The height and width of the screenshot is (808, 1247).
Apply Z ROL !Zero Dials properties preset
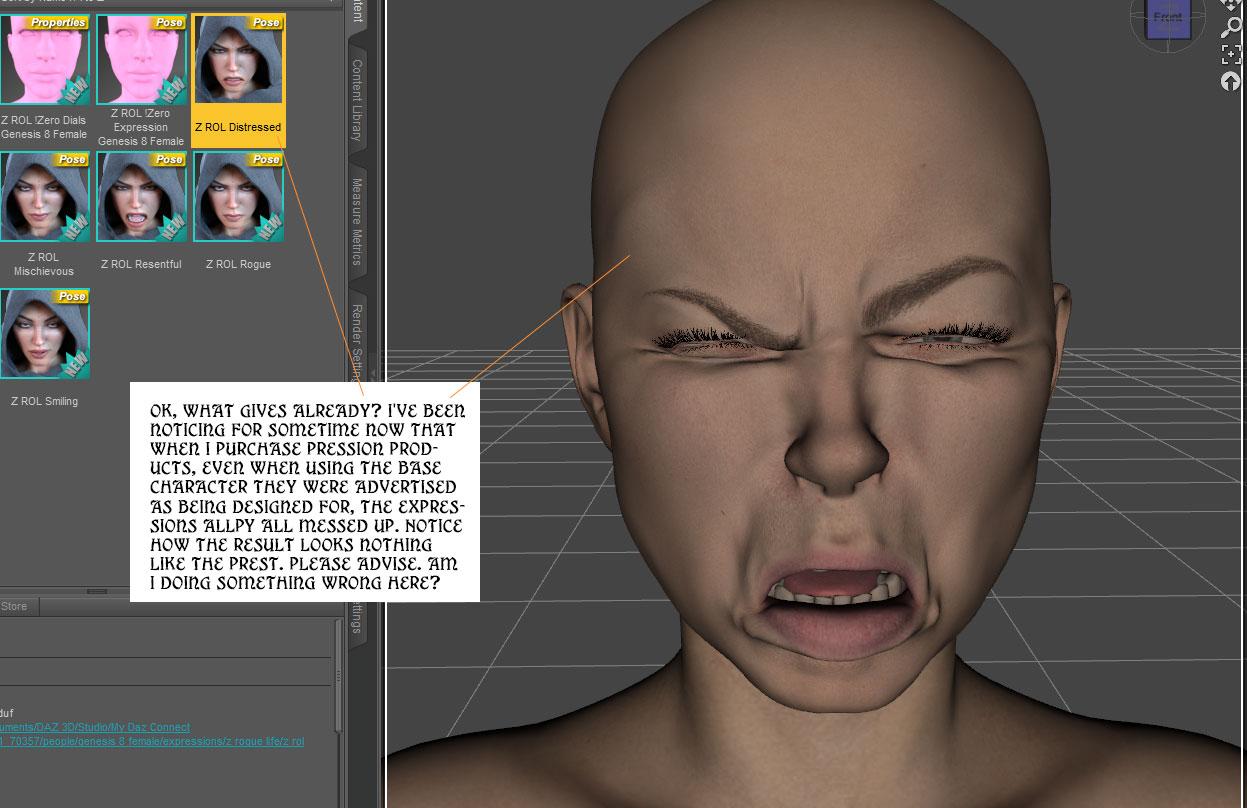pos(44,78)
